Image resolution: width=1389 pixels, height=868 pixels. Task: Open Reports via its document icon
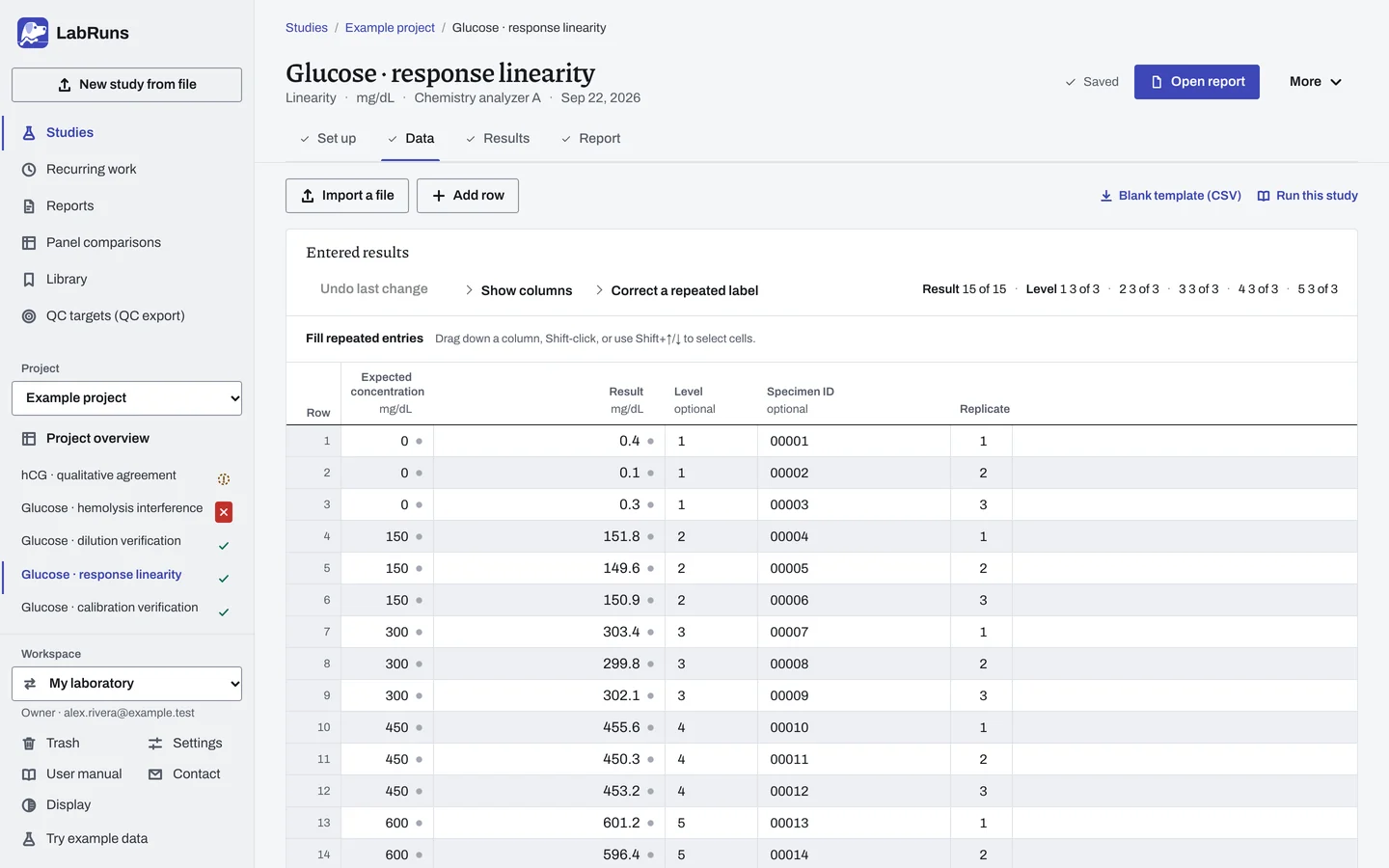point(29,206)
